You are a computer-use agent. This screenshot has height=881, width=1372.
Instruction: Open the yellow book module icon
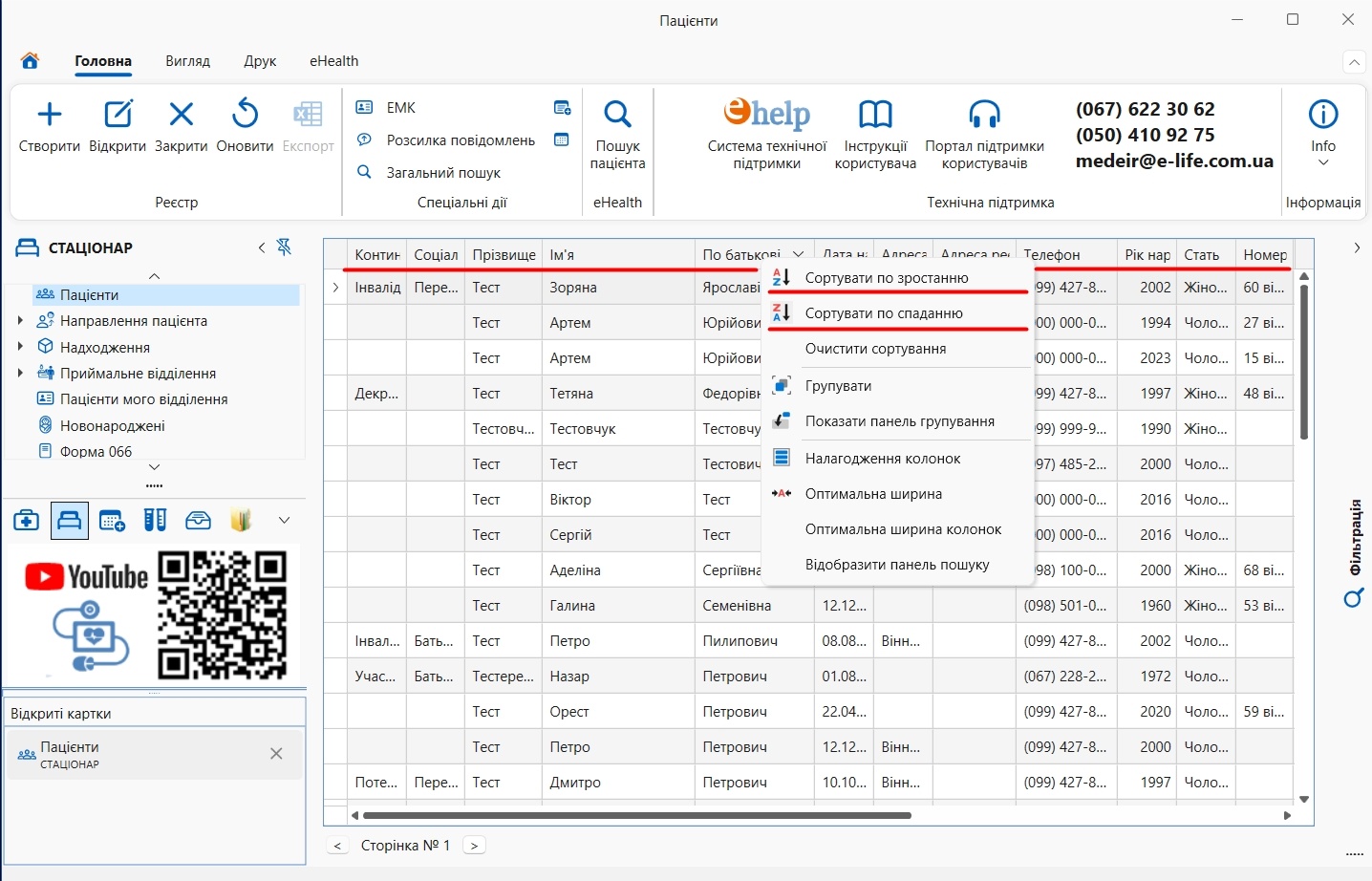tap(241, 521)
